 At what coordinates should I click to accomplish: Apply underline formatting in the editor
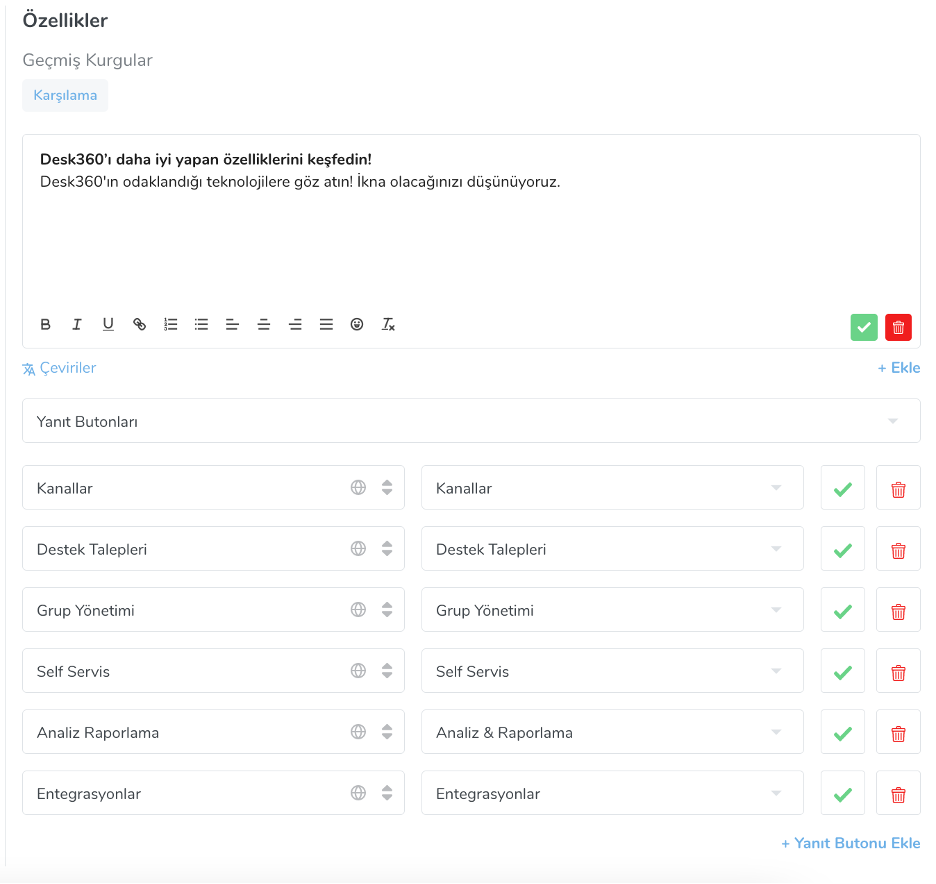click(108, 325)
